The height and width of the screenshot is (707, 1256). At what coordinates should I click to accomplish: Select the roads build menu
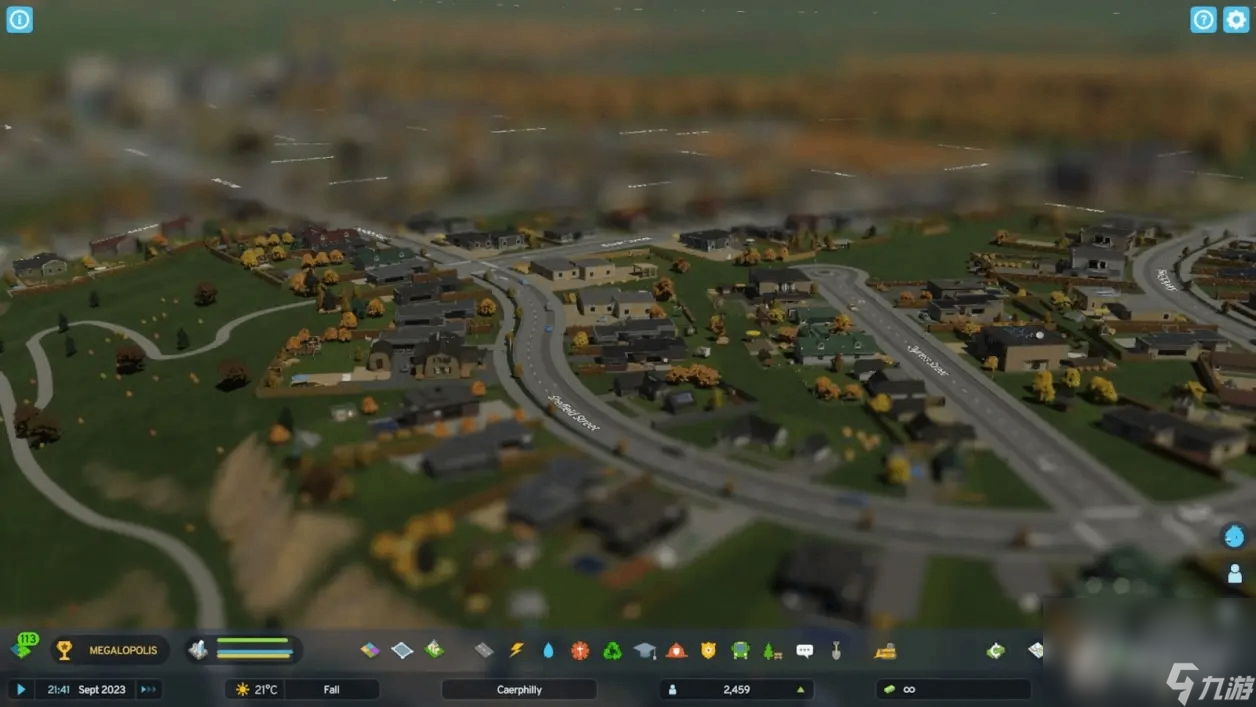coord(484,650)
